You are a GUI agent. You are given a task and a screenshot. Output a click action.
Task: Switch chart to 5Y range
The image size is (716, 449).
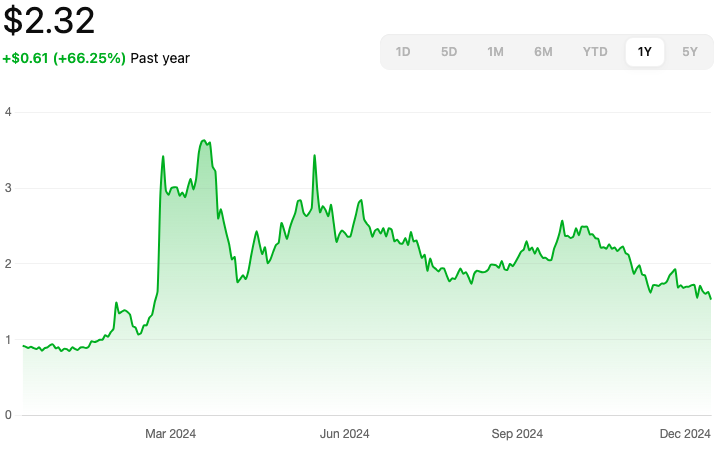(x=690, y=52)
